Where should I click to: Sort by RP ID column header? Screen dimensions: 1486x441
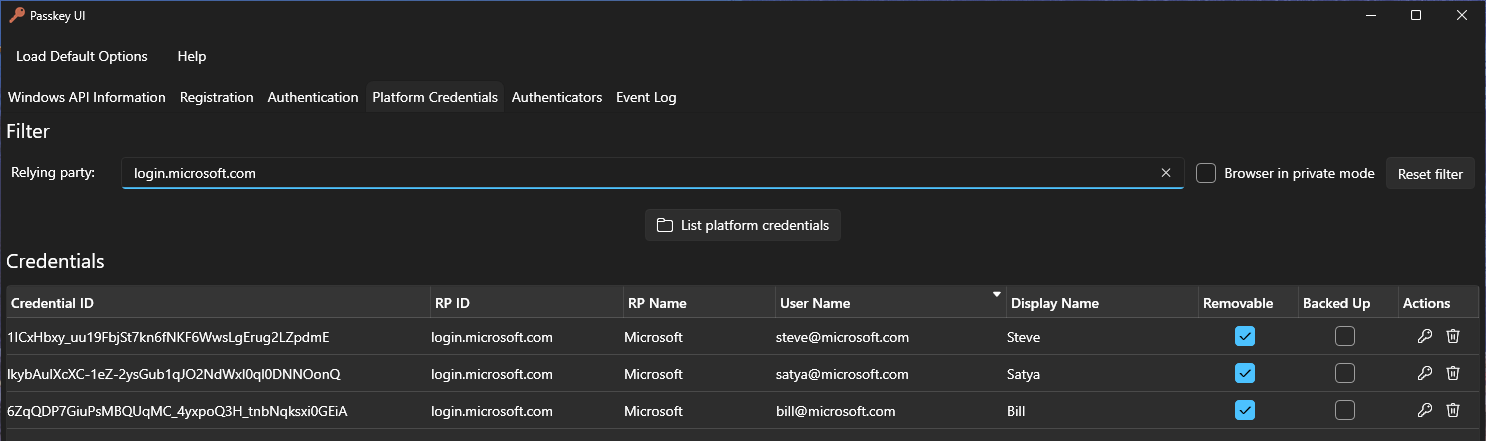[525, 303]
